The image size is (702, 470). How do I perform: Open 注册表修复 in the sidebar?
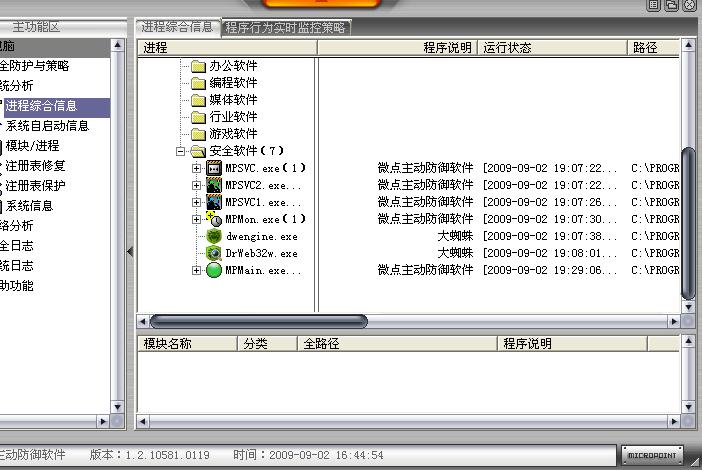click(x=35, y=166)
